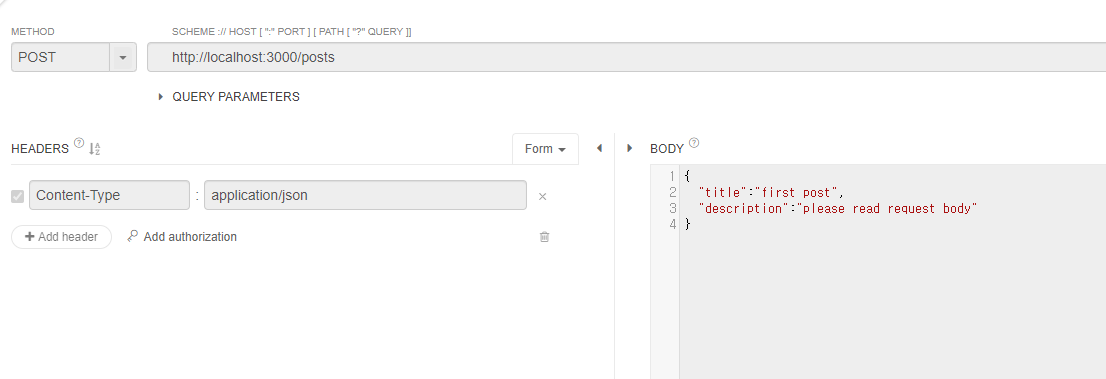Click Add authorization link

tap(190, 237)
